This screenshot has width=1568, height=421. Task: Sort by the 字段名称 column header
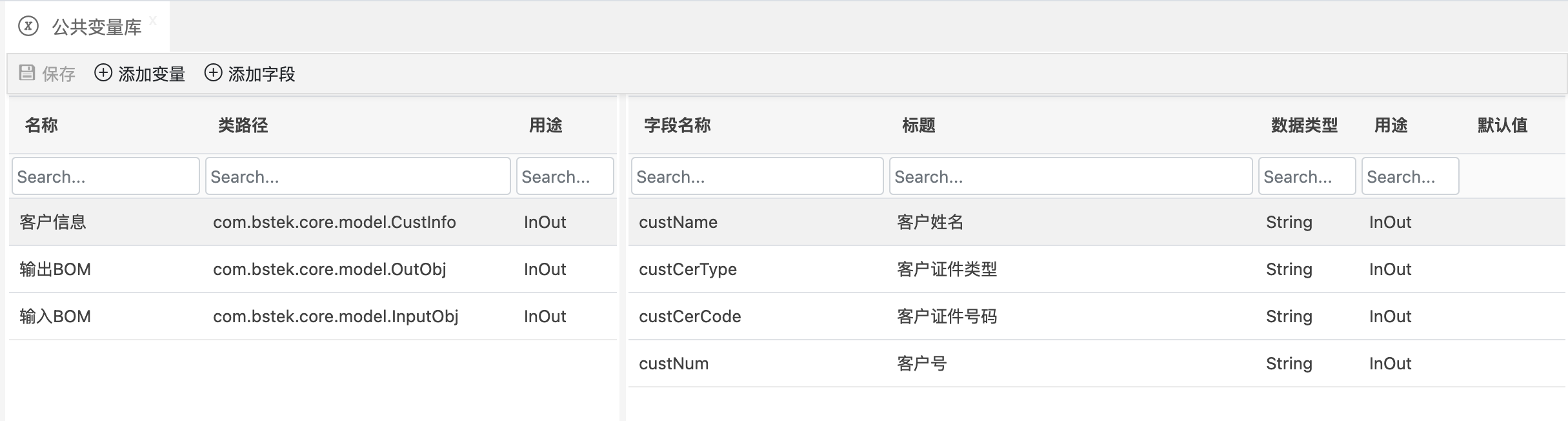[x=677, y=125]
